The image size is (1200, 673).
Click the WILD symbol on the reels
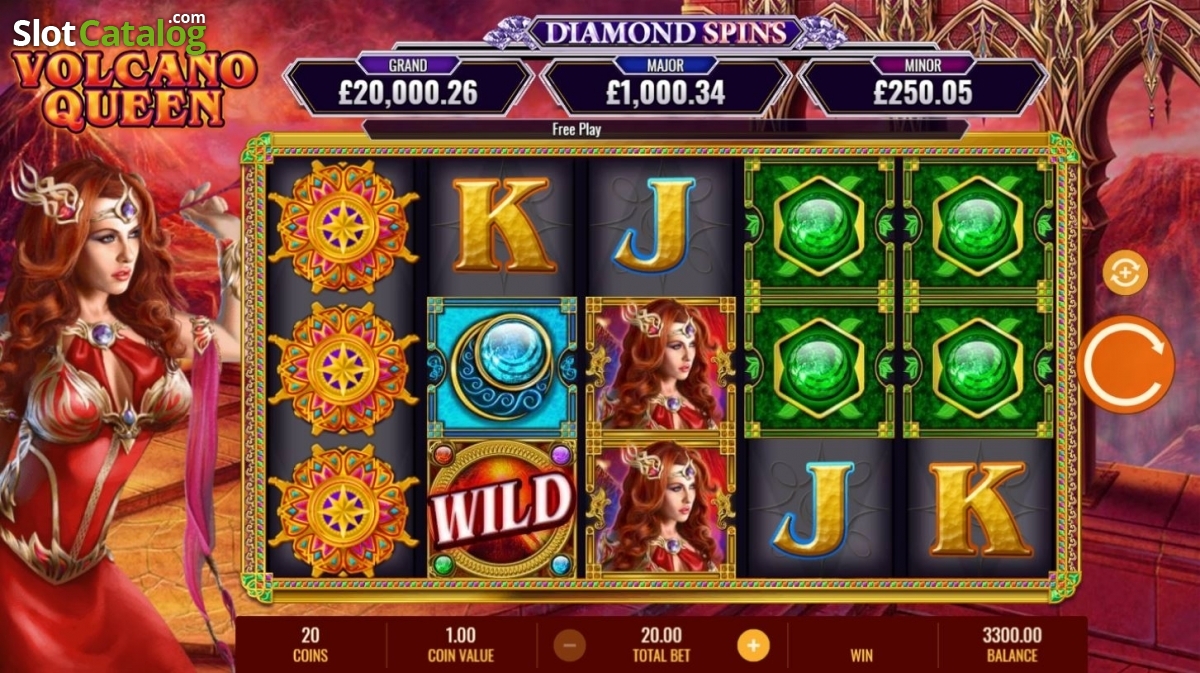[502, 508]
